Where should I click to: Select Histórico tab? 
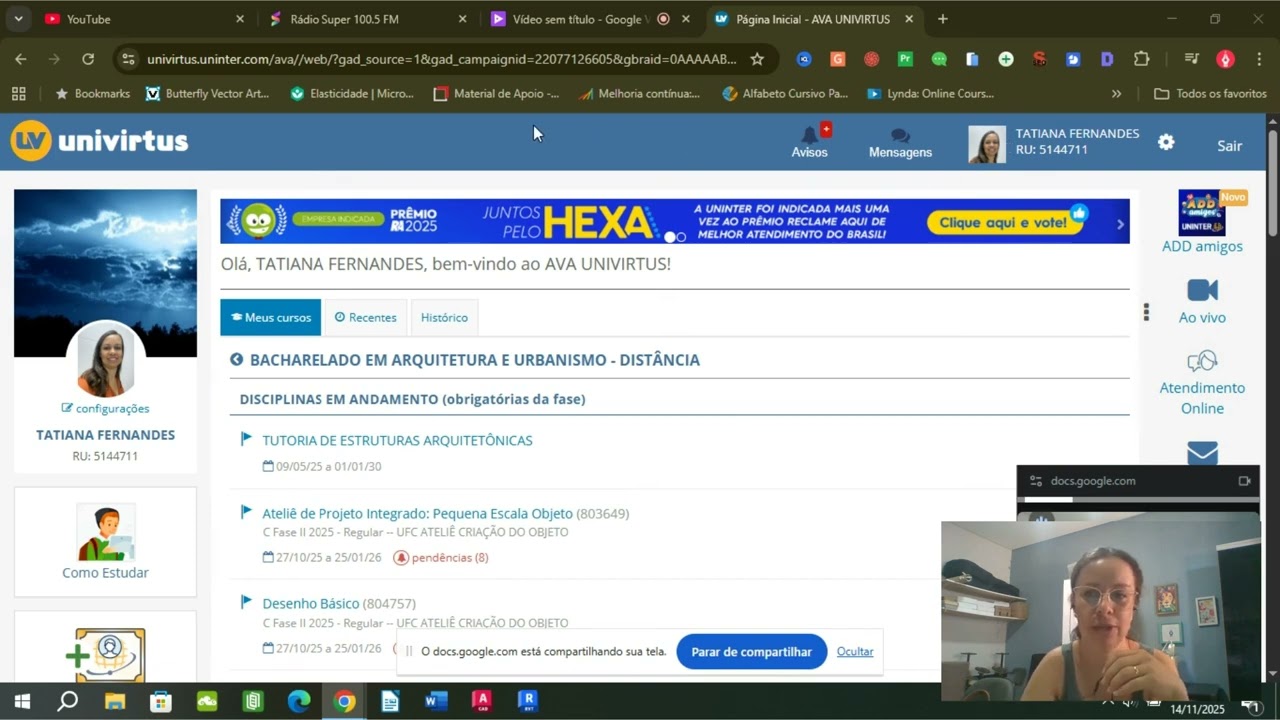[x=444, y=317]
